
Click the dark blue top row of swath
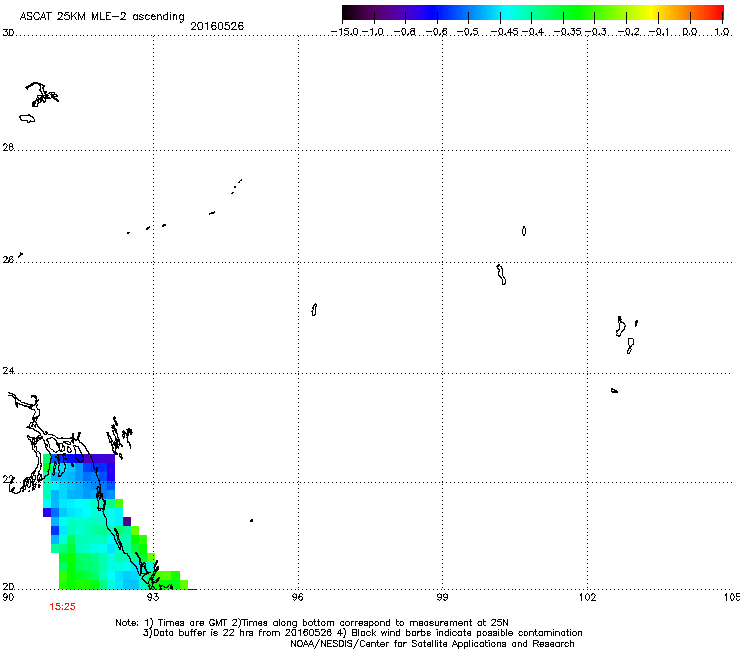point(83,458)
